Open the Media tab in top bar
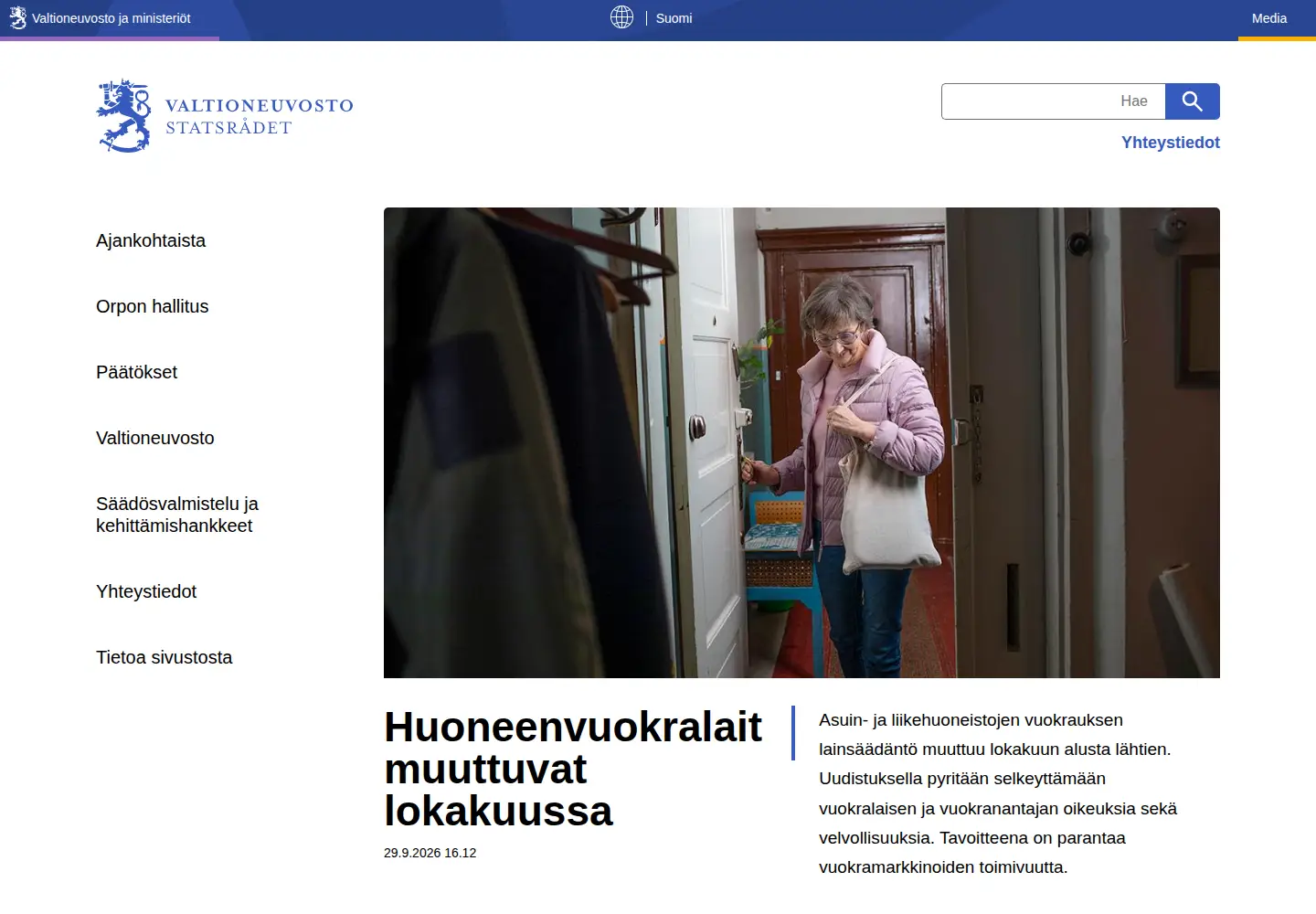The width and height of the screenshot is (1316, 914). click(x=1268, y=18)
